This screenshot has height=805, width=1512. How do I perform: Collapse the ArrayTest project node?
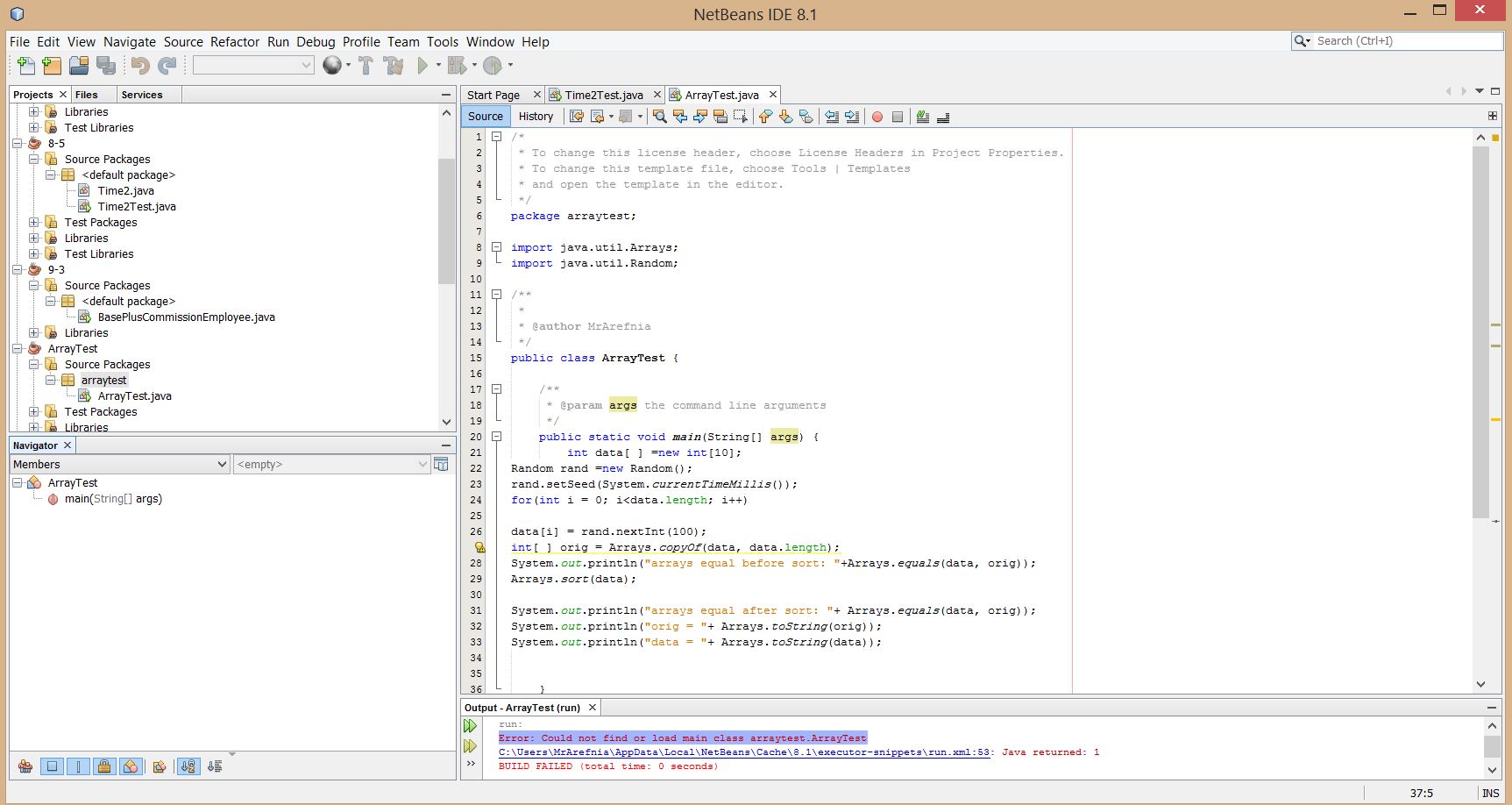click(x=18, y=349)
